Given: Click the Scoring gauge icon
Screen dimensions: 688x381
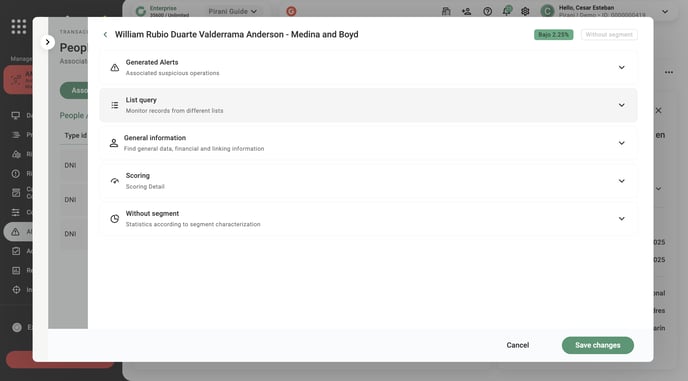Looking at the screenshot, I should pyautogui.click(x=115, y=181).
